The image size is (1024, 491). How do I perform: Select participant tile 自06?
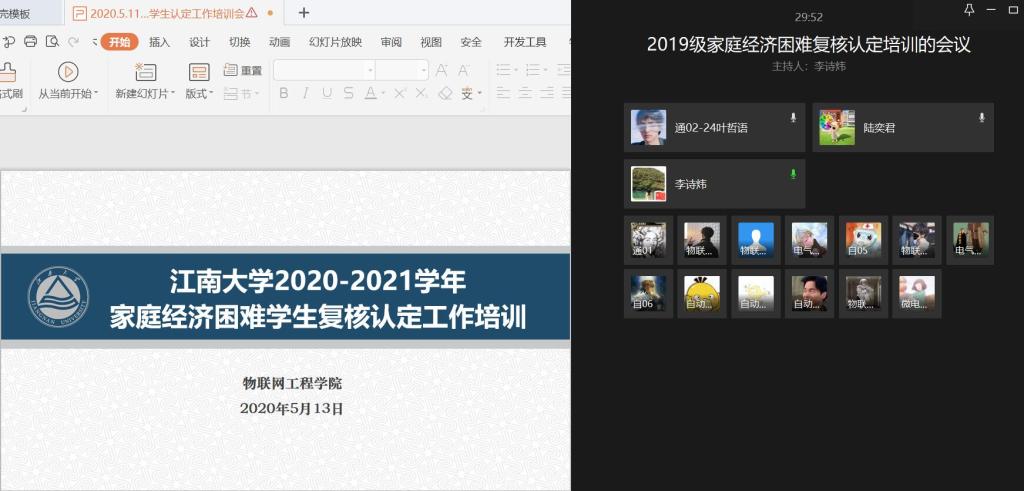[x=648, y=293]
